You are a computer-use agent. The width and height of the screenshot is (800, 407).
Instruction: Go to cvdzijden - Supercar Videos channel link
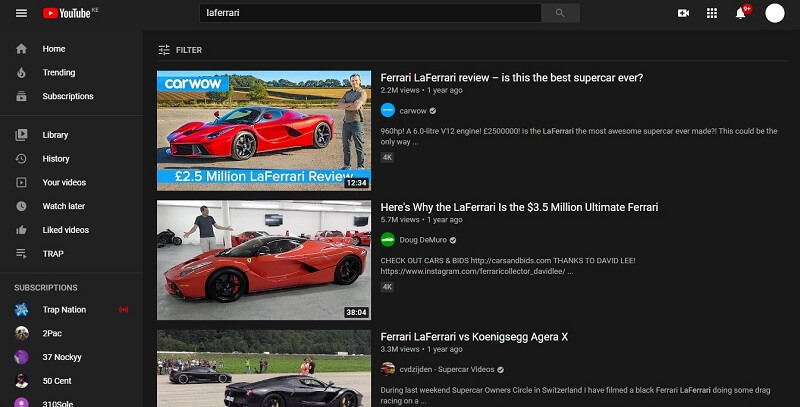point(447,370)
